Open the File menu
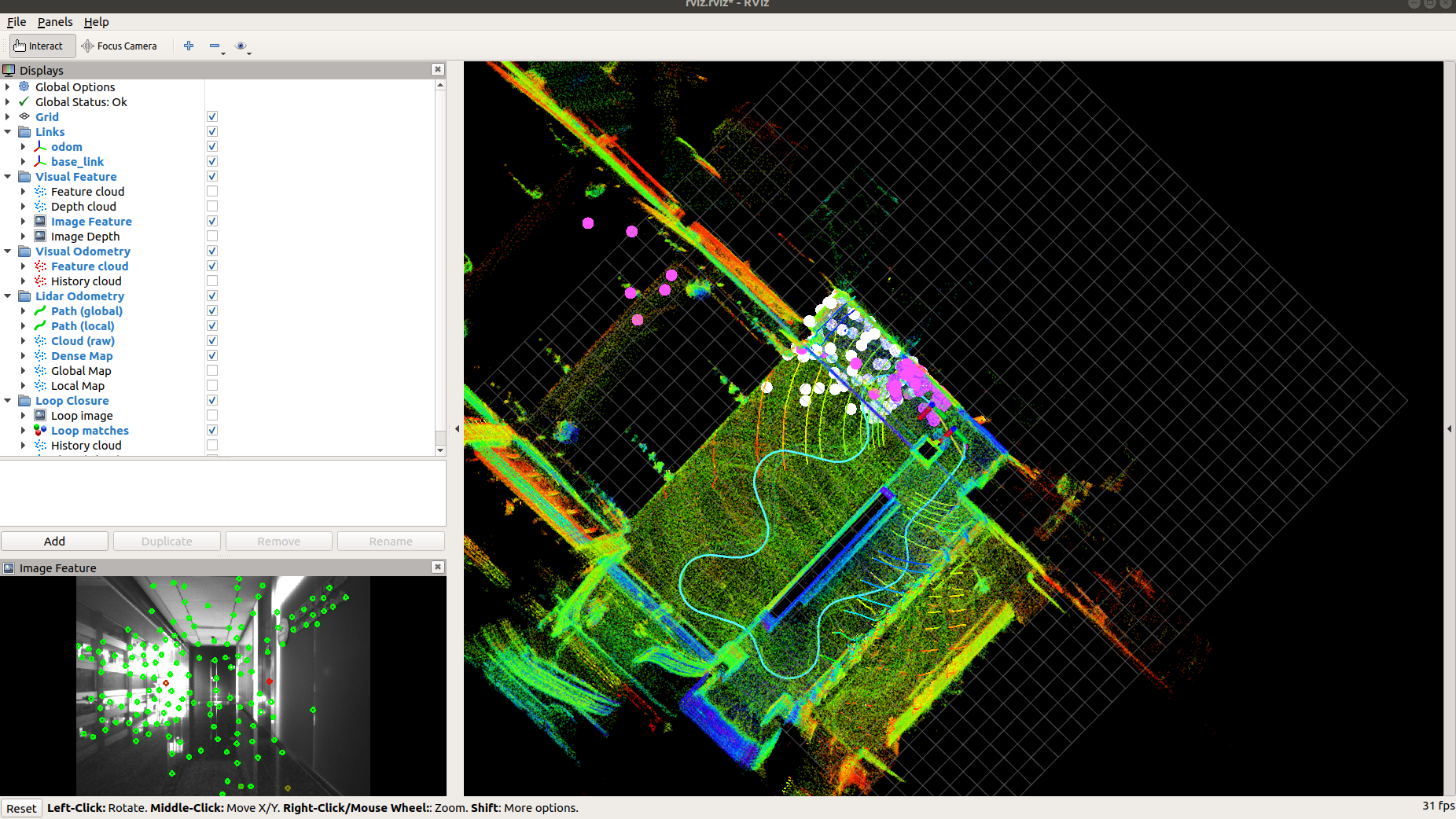1456x819 pixels. tap(17, 22)
